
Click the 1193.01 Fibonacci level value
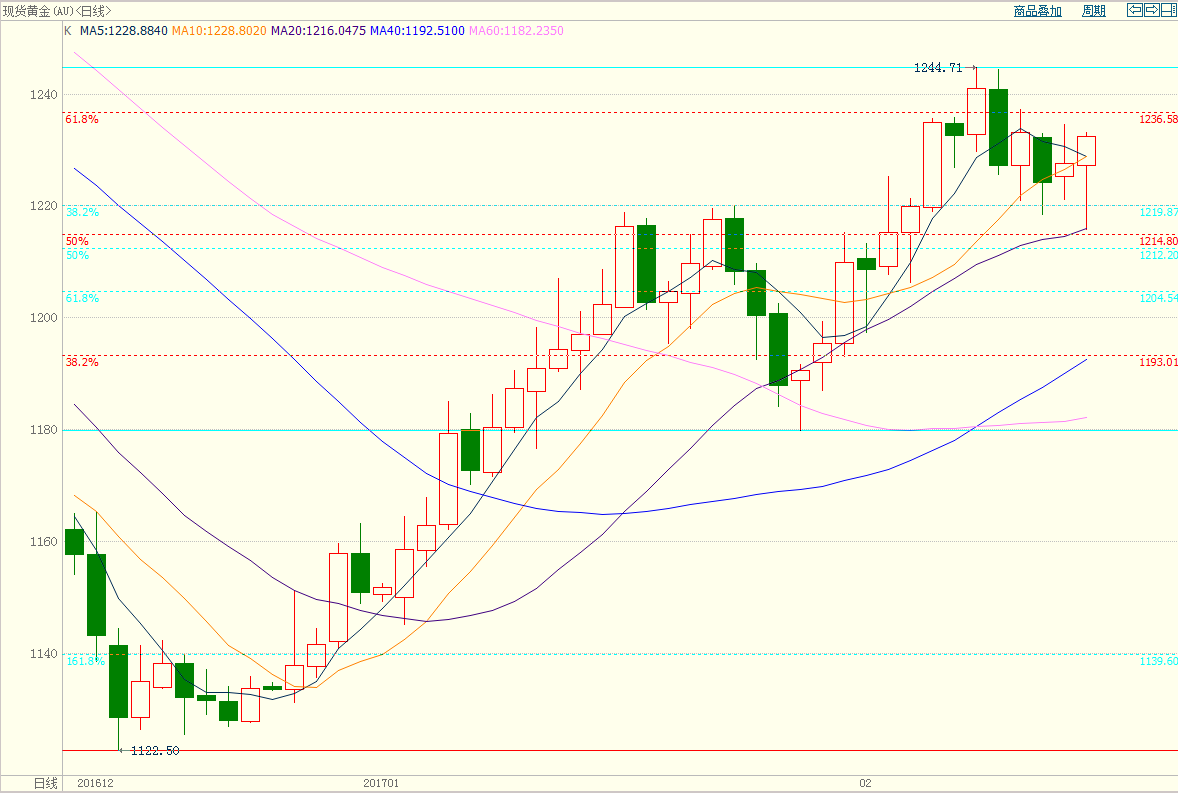1158,361
